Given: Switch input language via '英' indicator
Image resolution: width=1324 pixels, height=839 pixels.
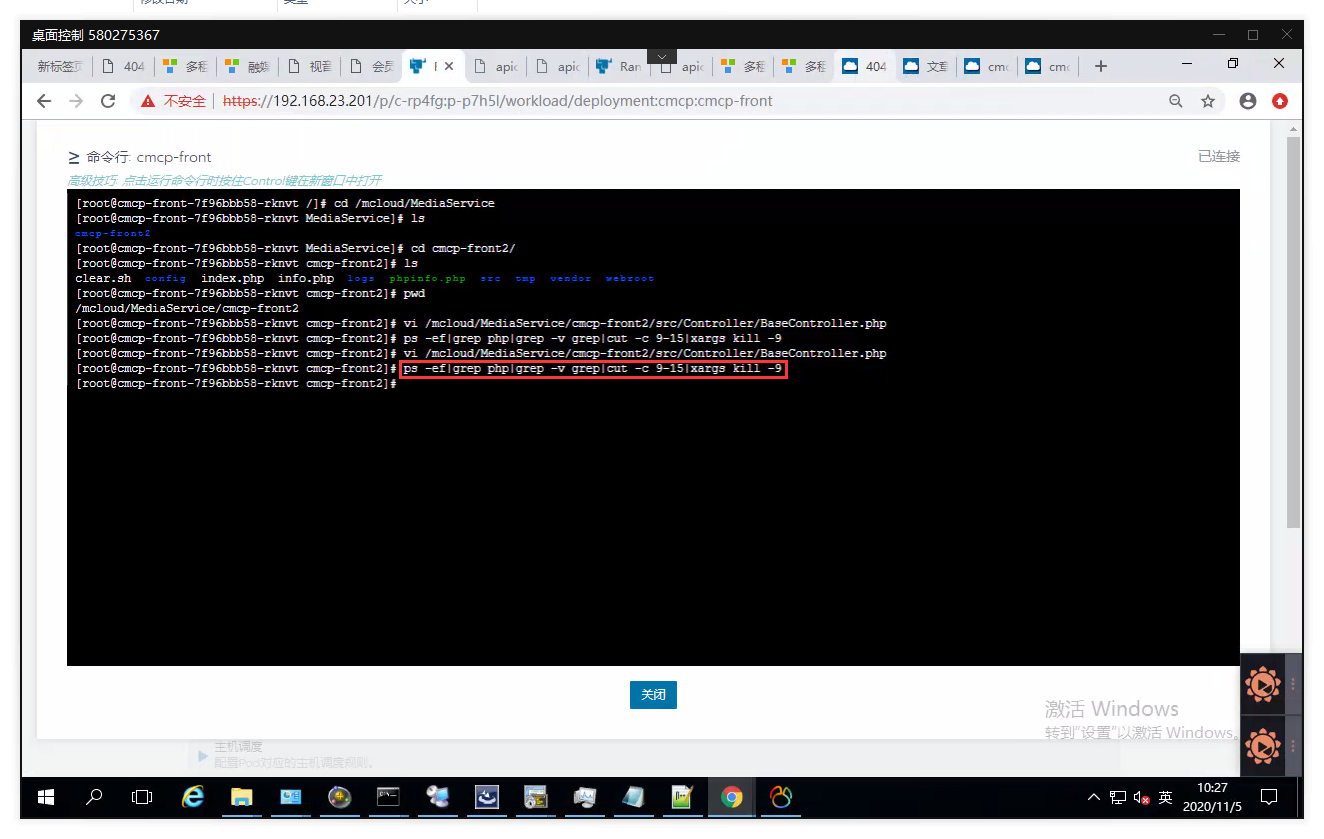Looking at the screenshot, I should tap(1166, 798).
